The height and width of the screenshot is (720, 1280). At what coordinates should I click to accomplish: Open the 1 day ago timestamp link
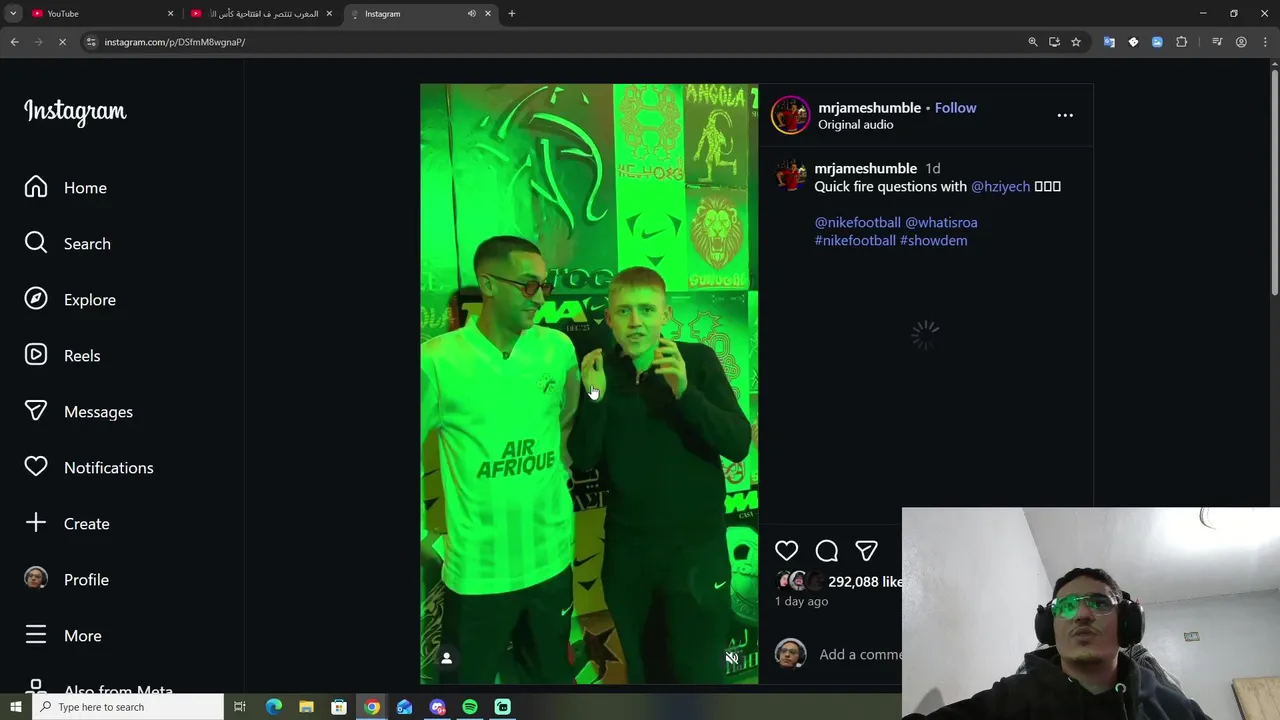click(x=801, y=602)
